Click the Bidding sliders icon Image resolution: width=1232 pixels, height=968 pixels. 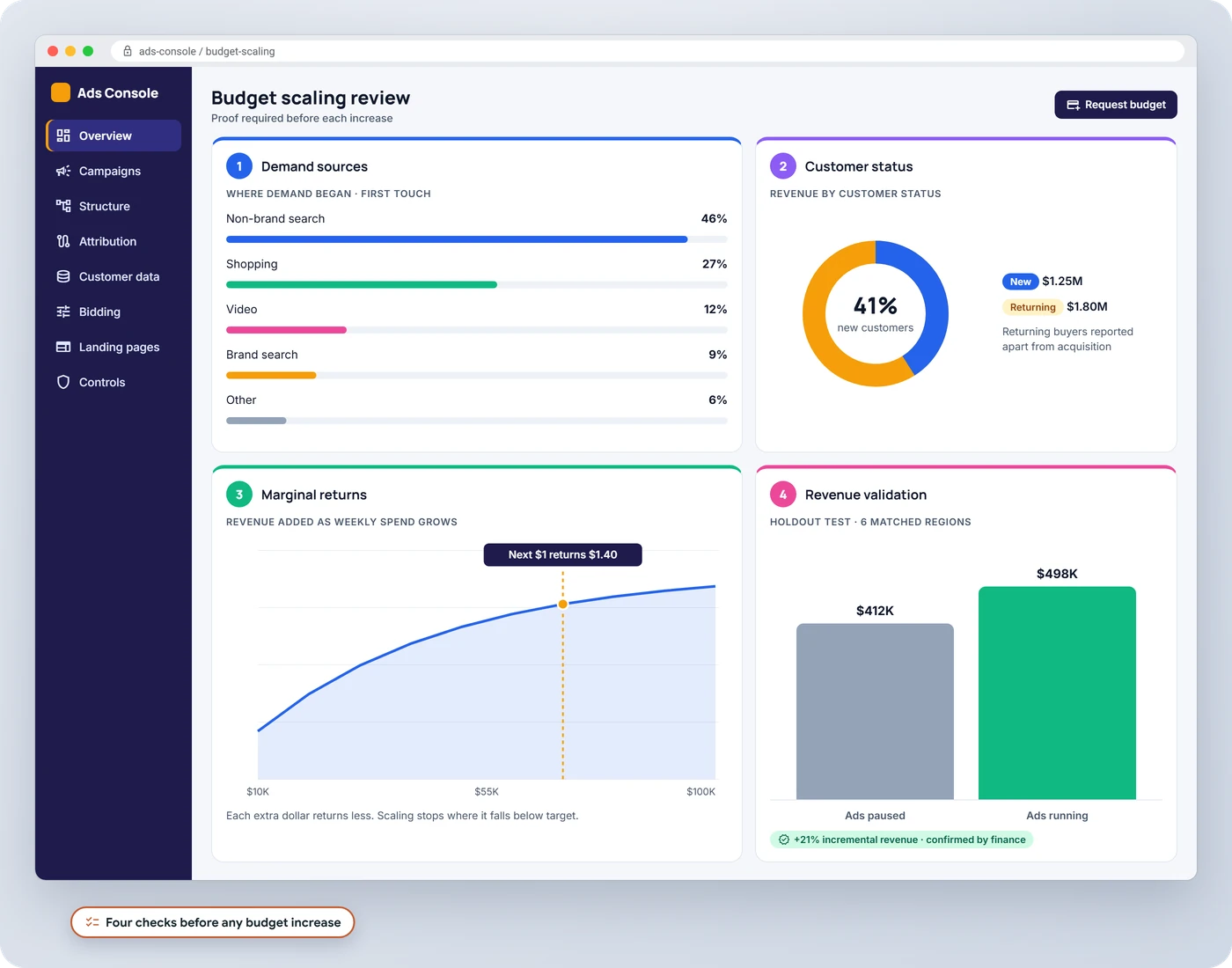click(63, 312)
